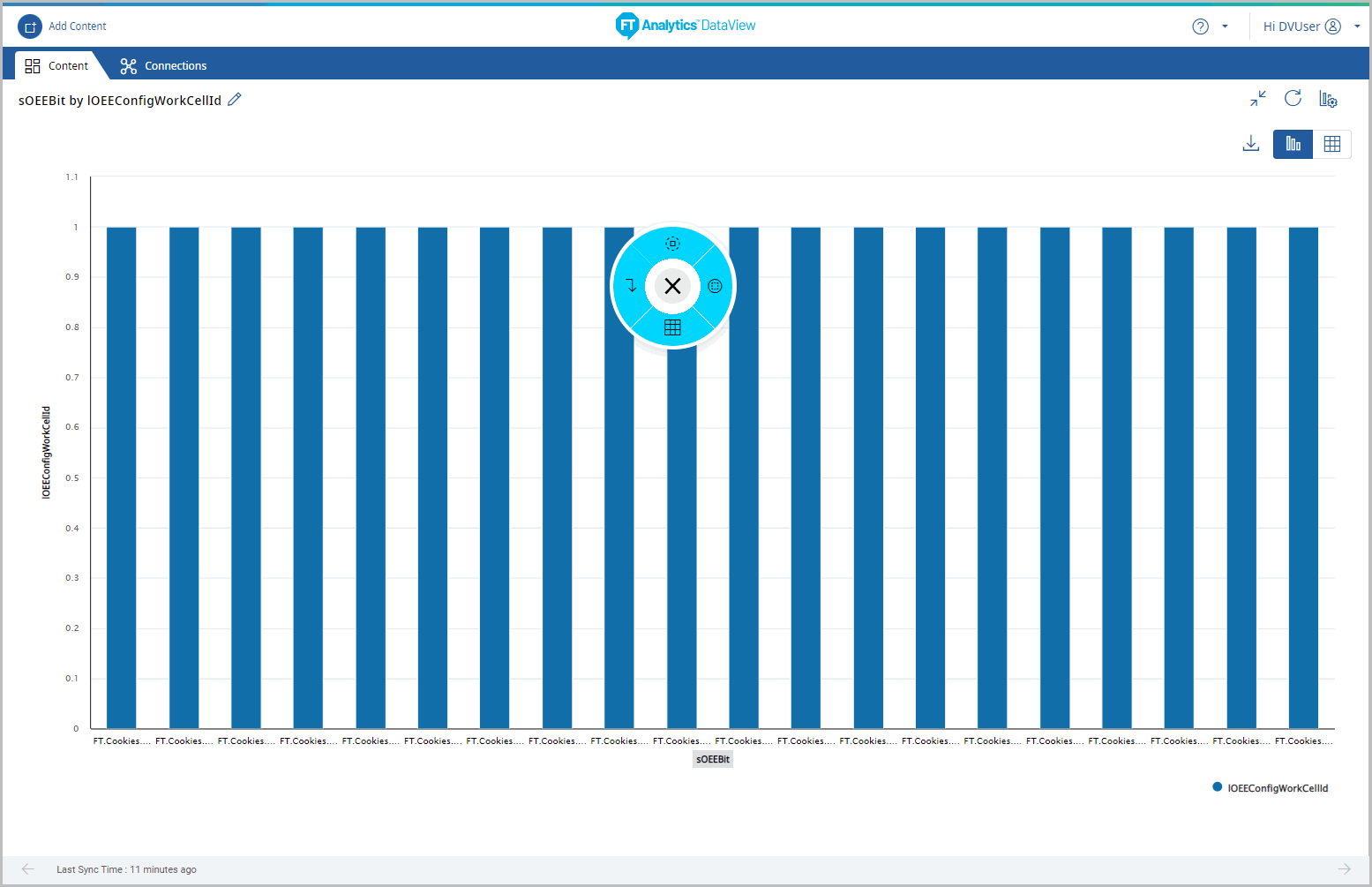1372x887 pixels.
Task: Click the drill down arrow in the radial menu
Action: (631, 285)
